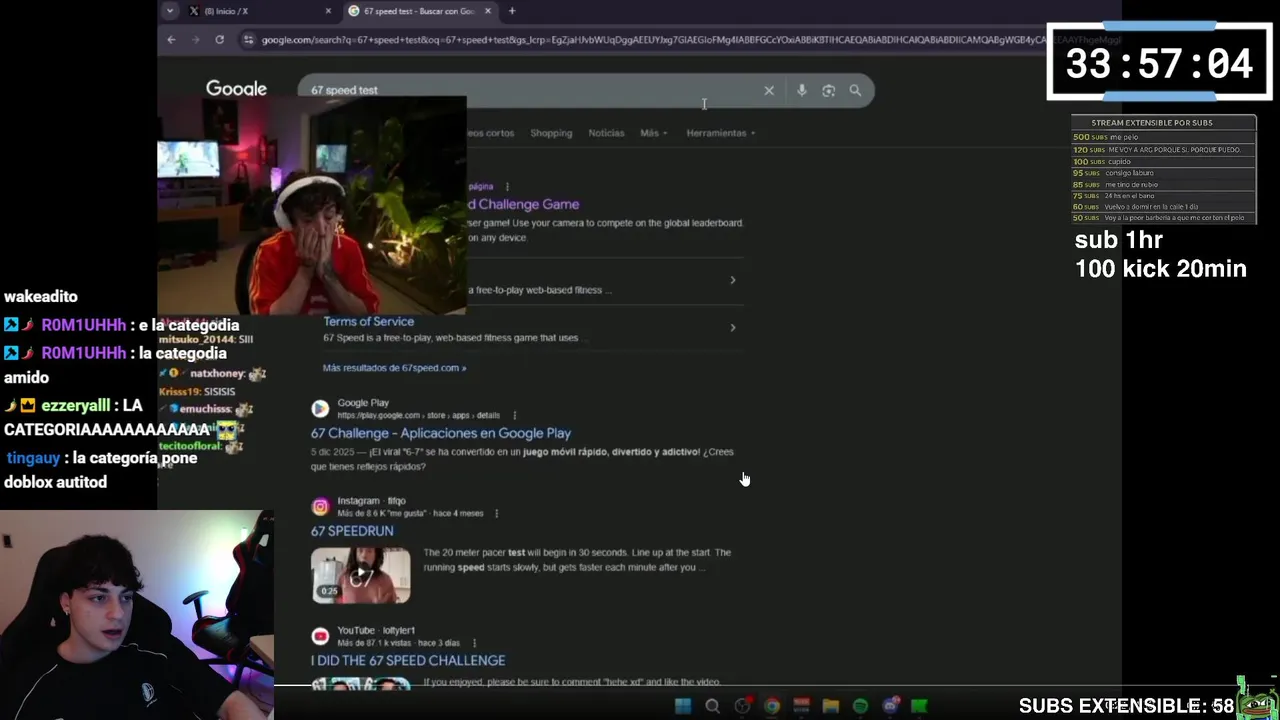
Task: Open Google Lens image search
Action: coord(828,91)
